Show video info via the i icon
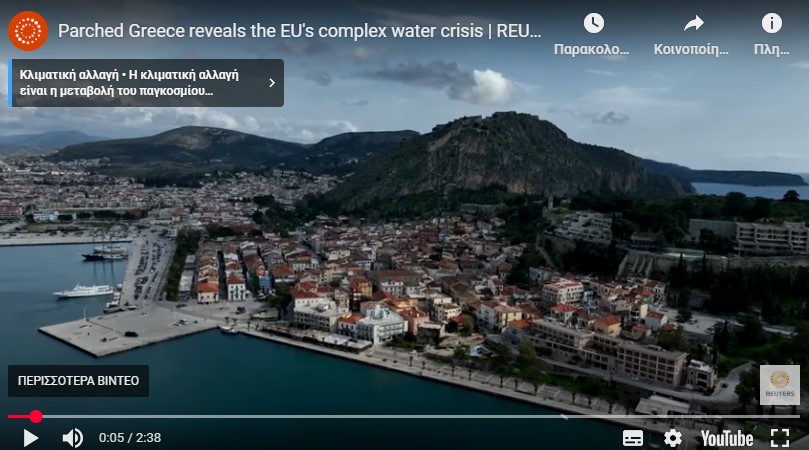The height and width of the screenshot is (450, 809). click(x=771, y=23)
